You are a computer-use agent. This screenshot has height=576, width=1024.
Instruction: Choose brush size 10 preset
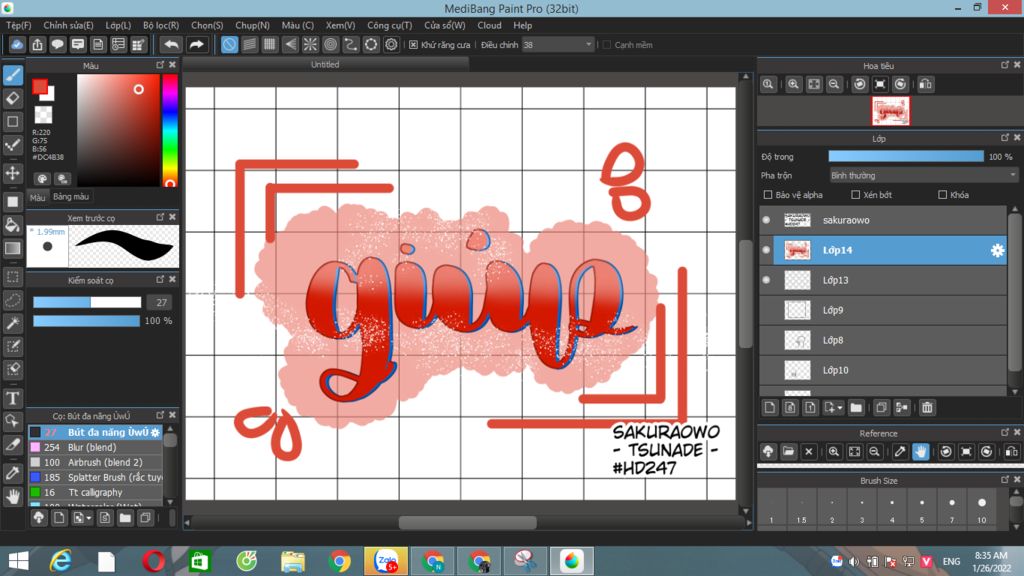[x=982, y=509]
